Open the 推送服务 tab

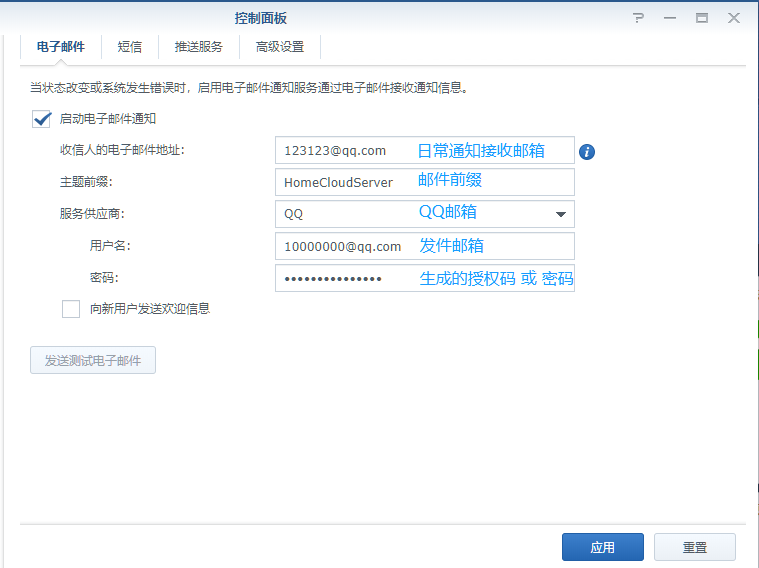point(198,47)
